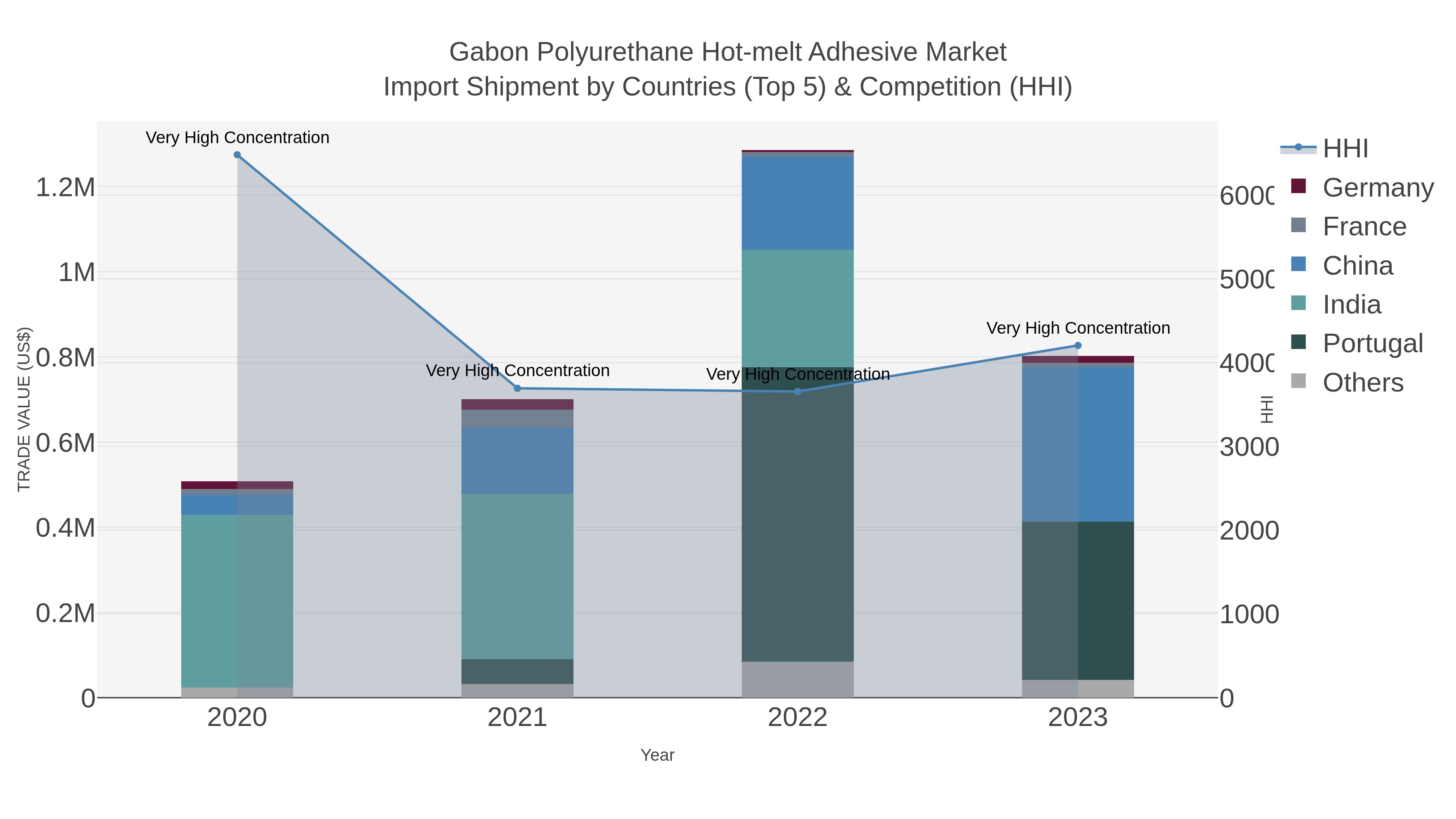Click the Germany maroon legend swatch
1456x819 pixels.
tap(1299, 186)
